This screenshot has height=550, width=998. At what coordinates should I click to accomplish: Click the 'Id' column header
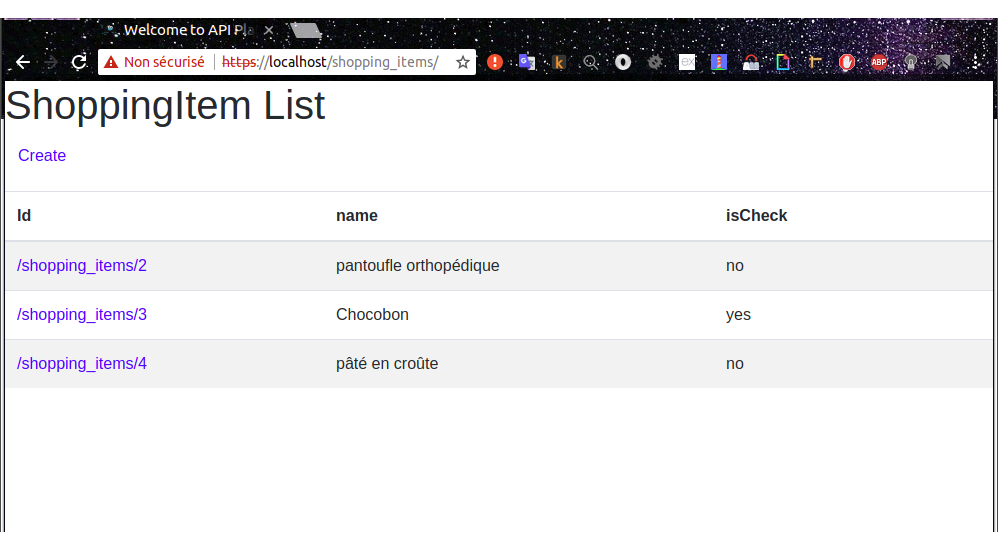(x=24, y=216)
